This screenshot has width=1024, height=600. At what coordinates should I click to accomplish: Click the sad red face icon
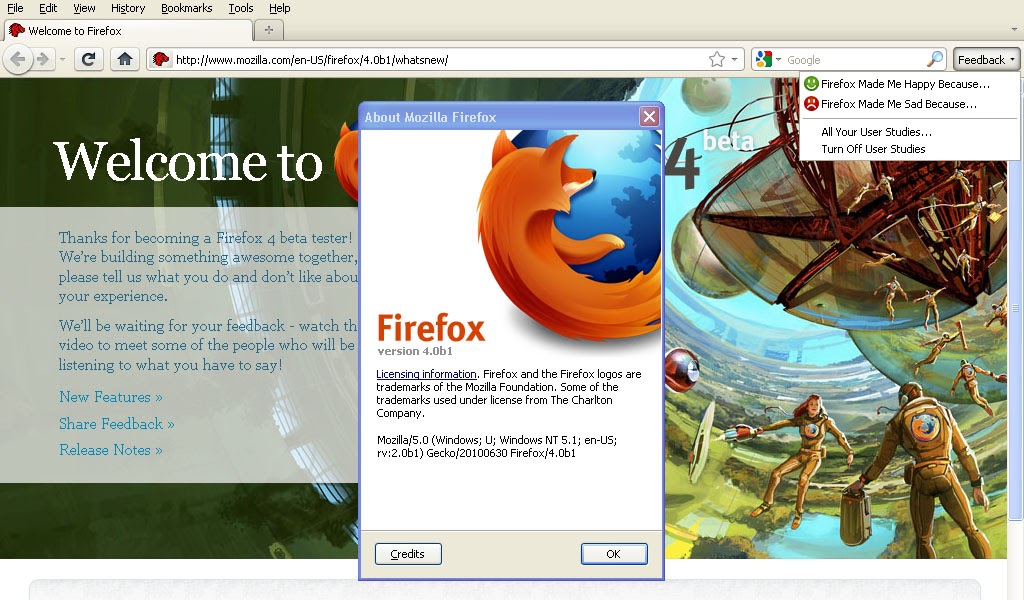811,104
